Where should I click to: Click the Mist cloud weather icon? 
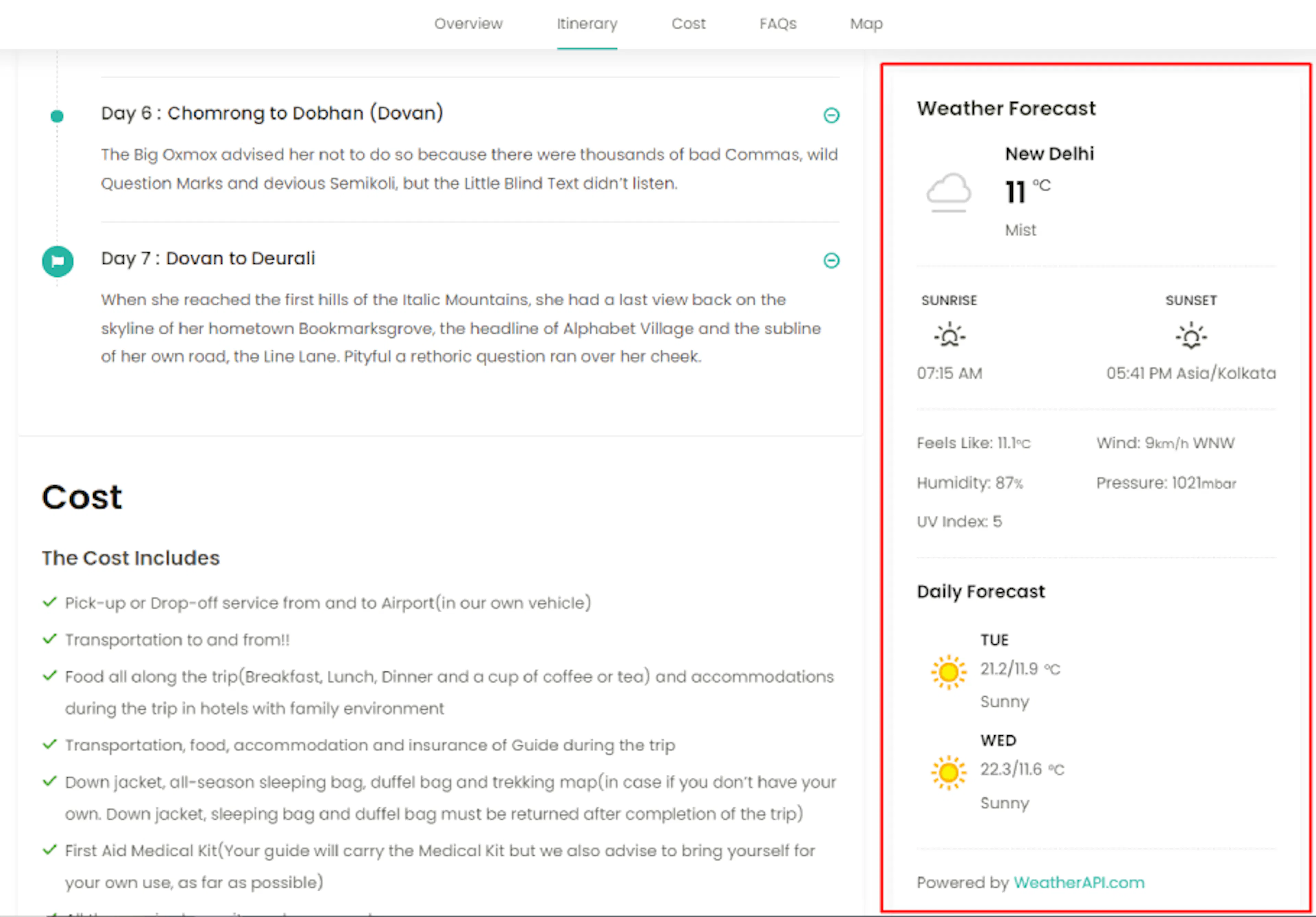(x=949, y=192)
